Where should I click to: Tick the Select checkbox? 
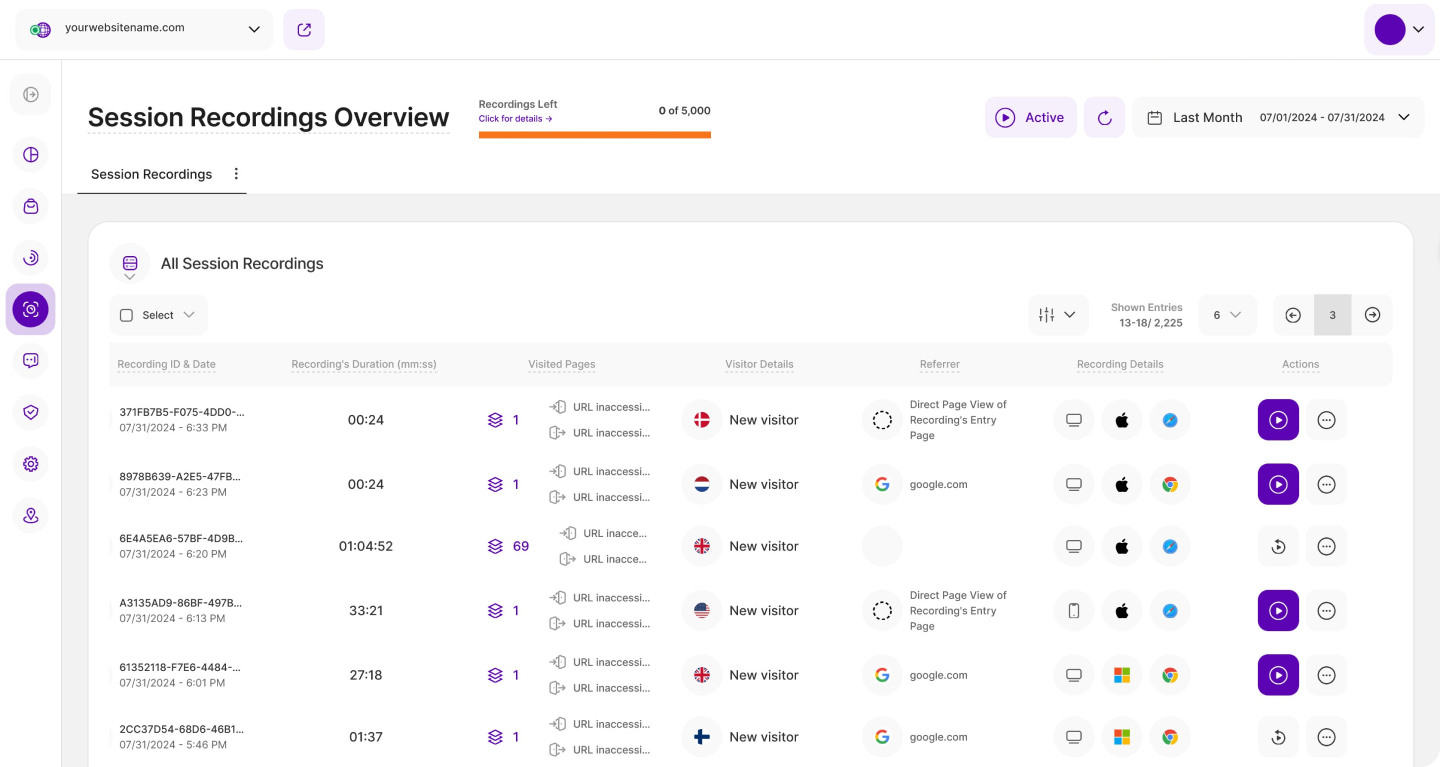click(x=126, y=315)
